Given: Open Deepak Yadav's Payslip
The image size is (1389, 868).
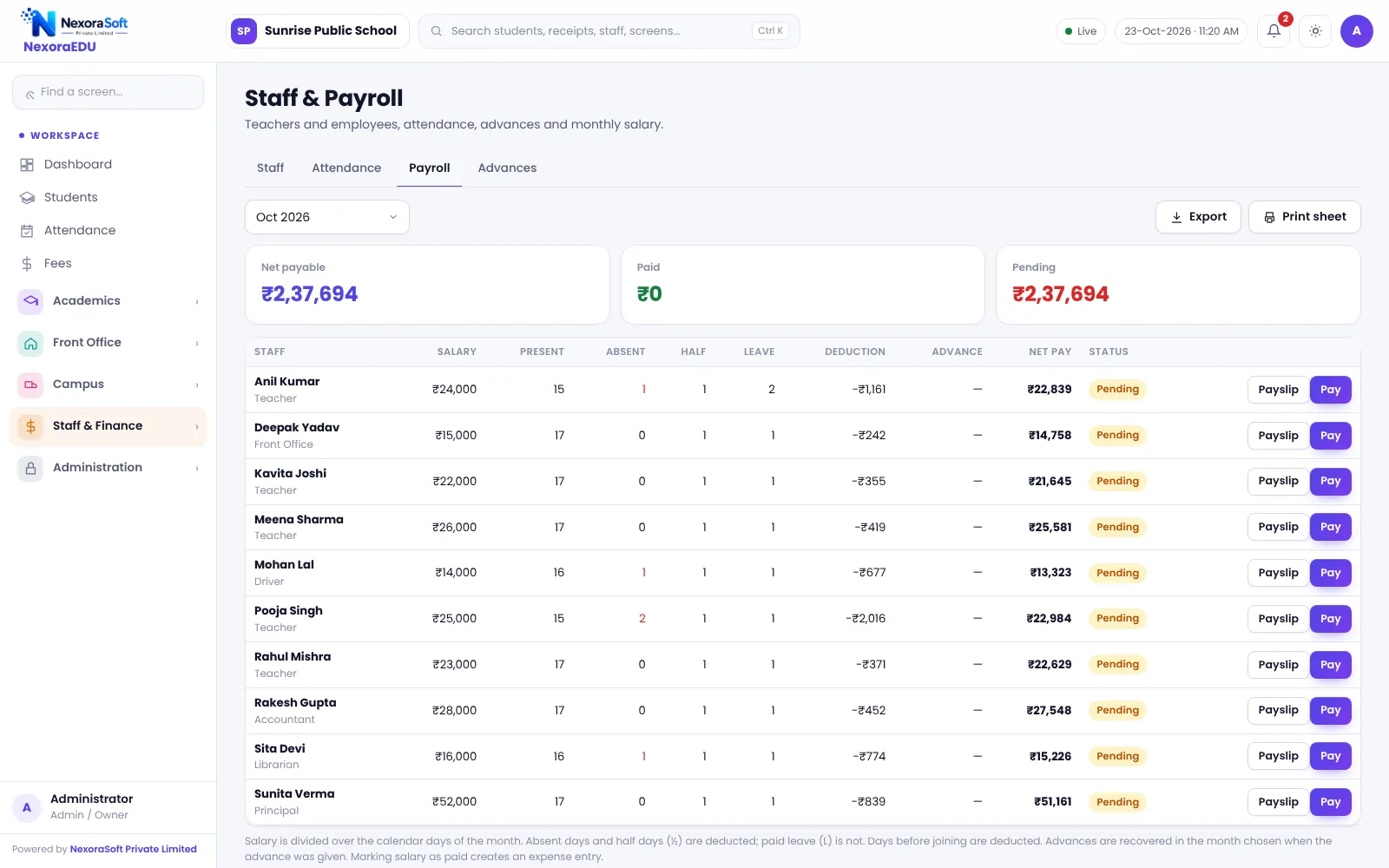Looking at the screenshot, I should [1278, 436].
